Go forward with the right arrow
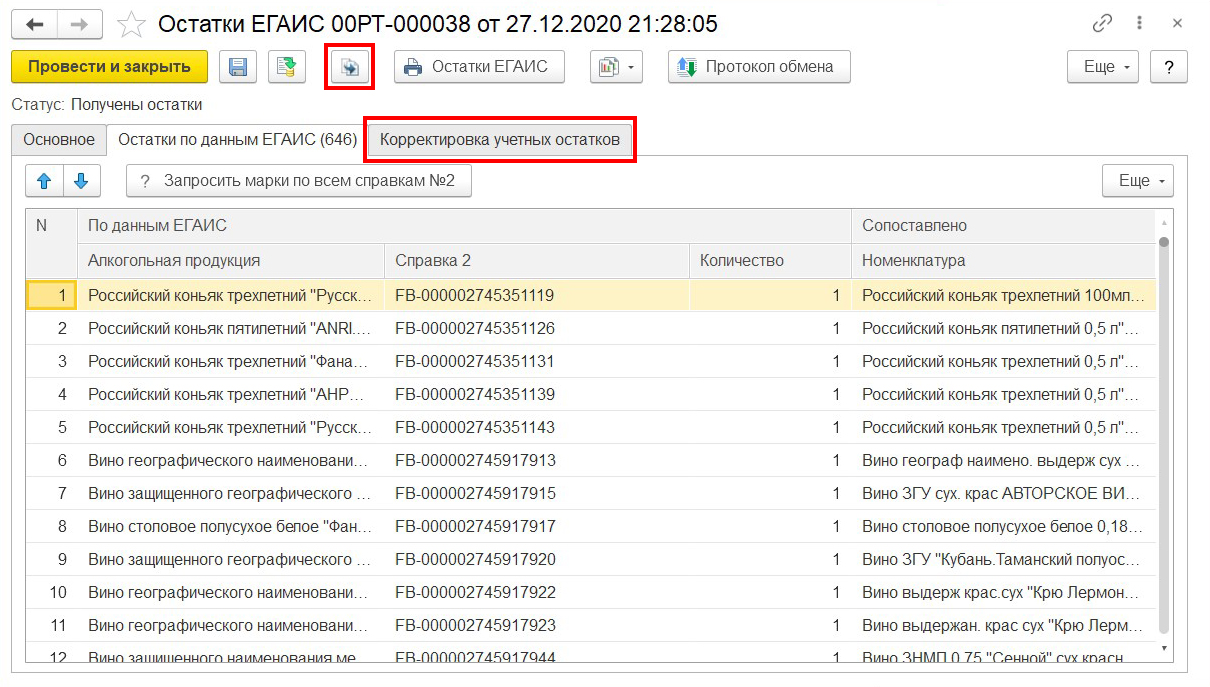This screenshot has height=687, width=1210. (x=79, y=23)
